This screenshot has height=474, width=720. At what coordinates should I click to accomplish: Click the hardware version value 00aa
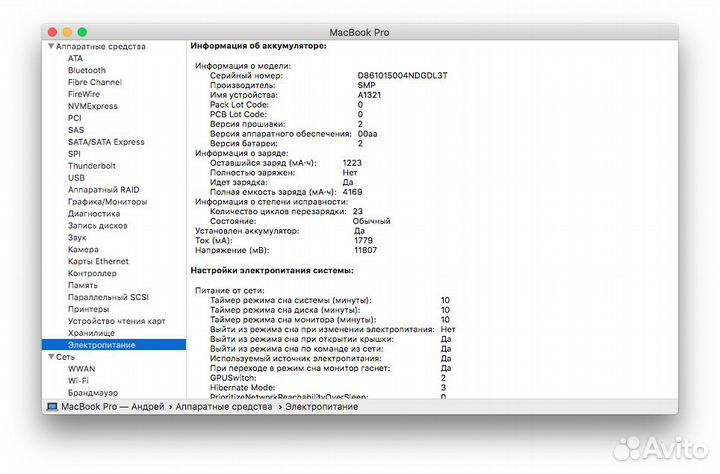(x=367, y=134)
